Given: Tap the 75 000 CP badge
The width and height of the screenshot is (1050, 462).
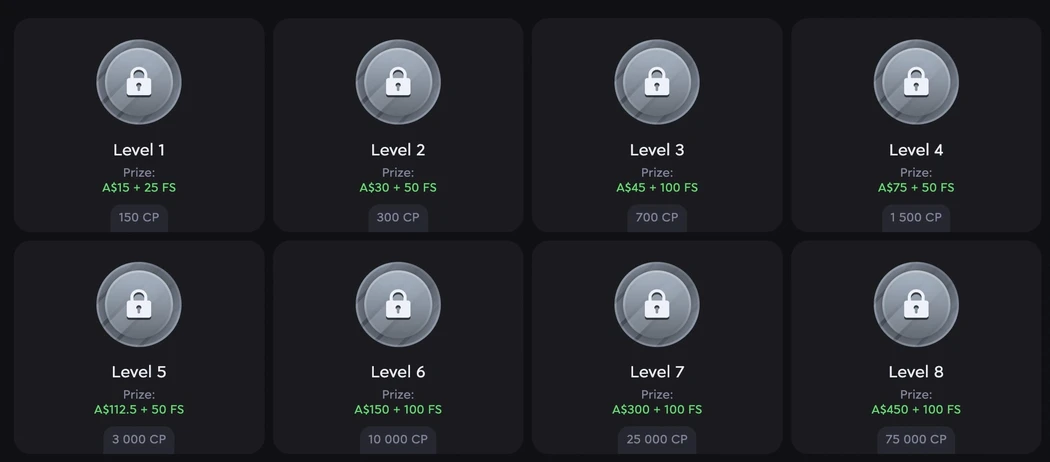Looking at the screenshot, I should [x=916, y=439].
